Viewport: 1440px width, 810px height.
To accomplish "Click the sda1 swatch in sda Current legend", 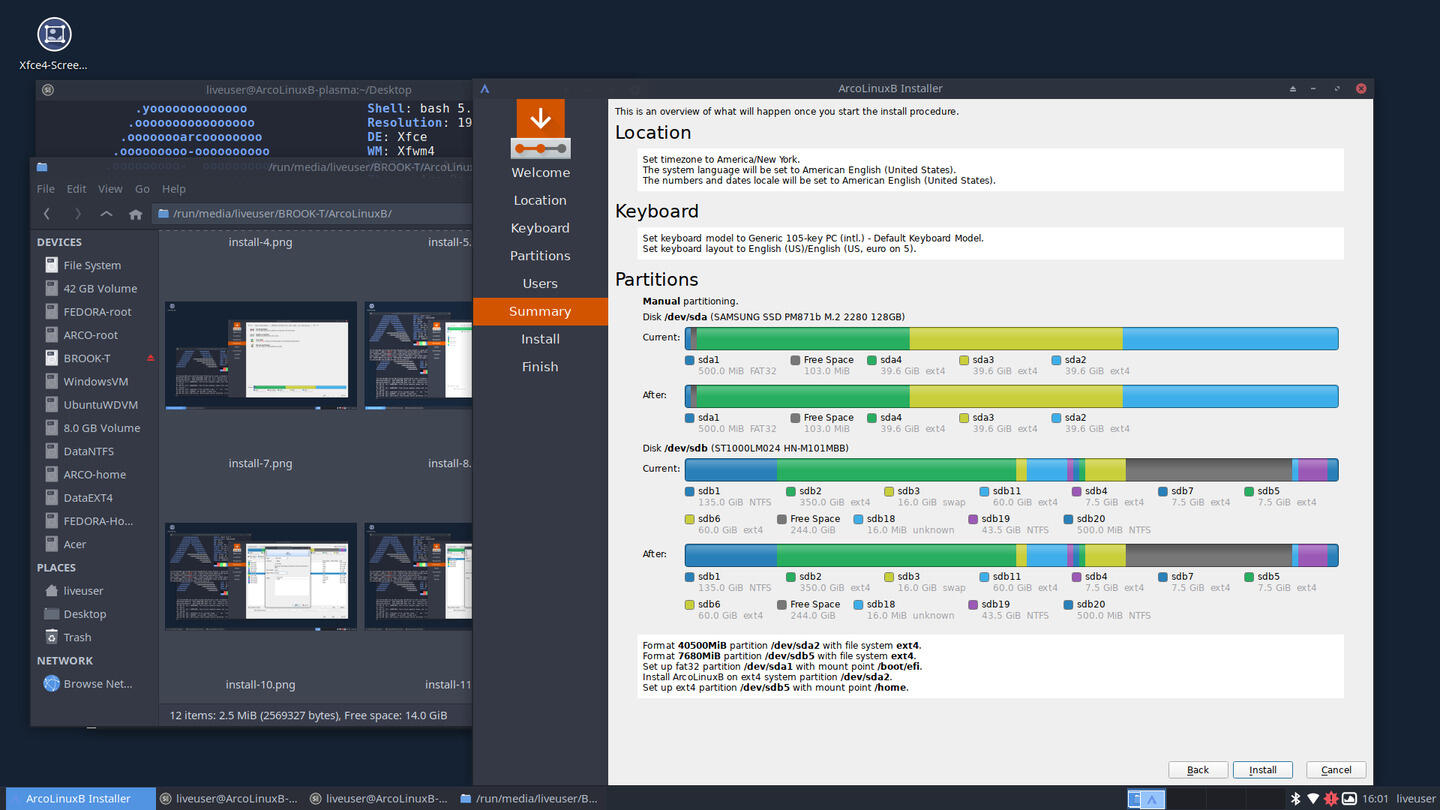I will [x=690, y=360].
